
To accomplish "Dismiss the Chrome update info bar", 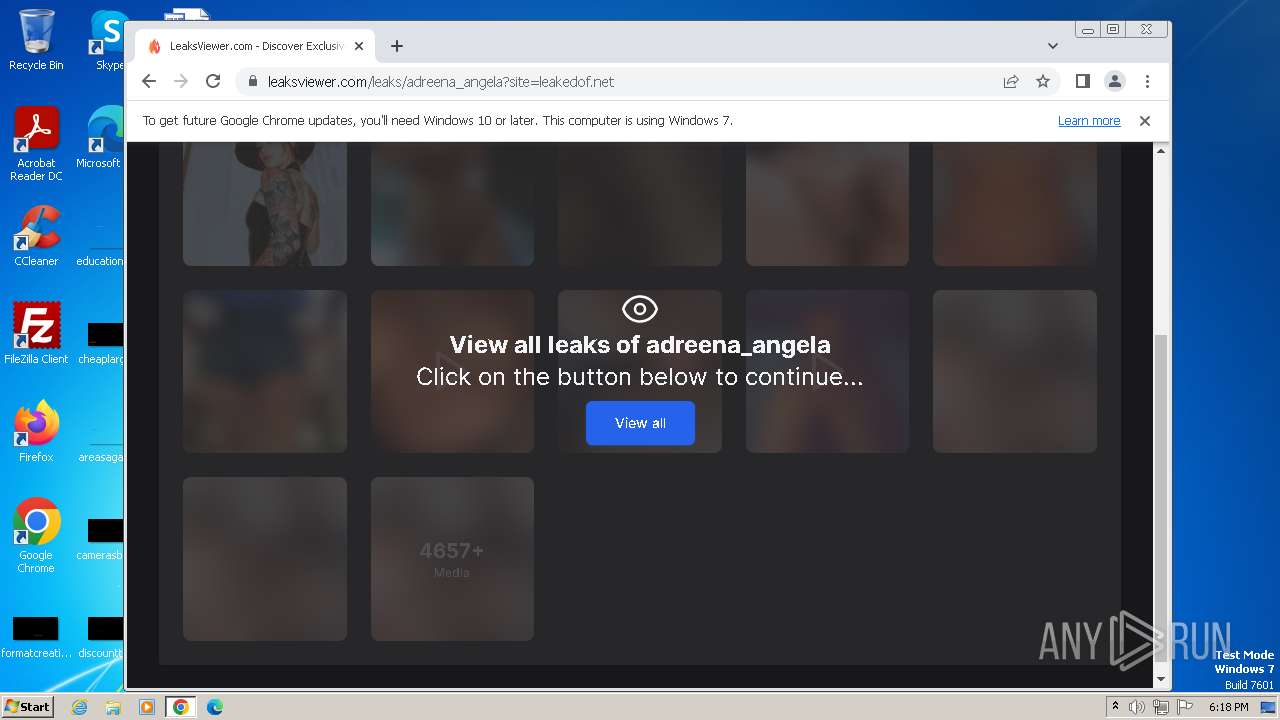I will coord(1145,121).
